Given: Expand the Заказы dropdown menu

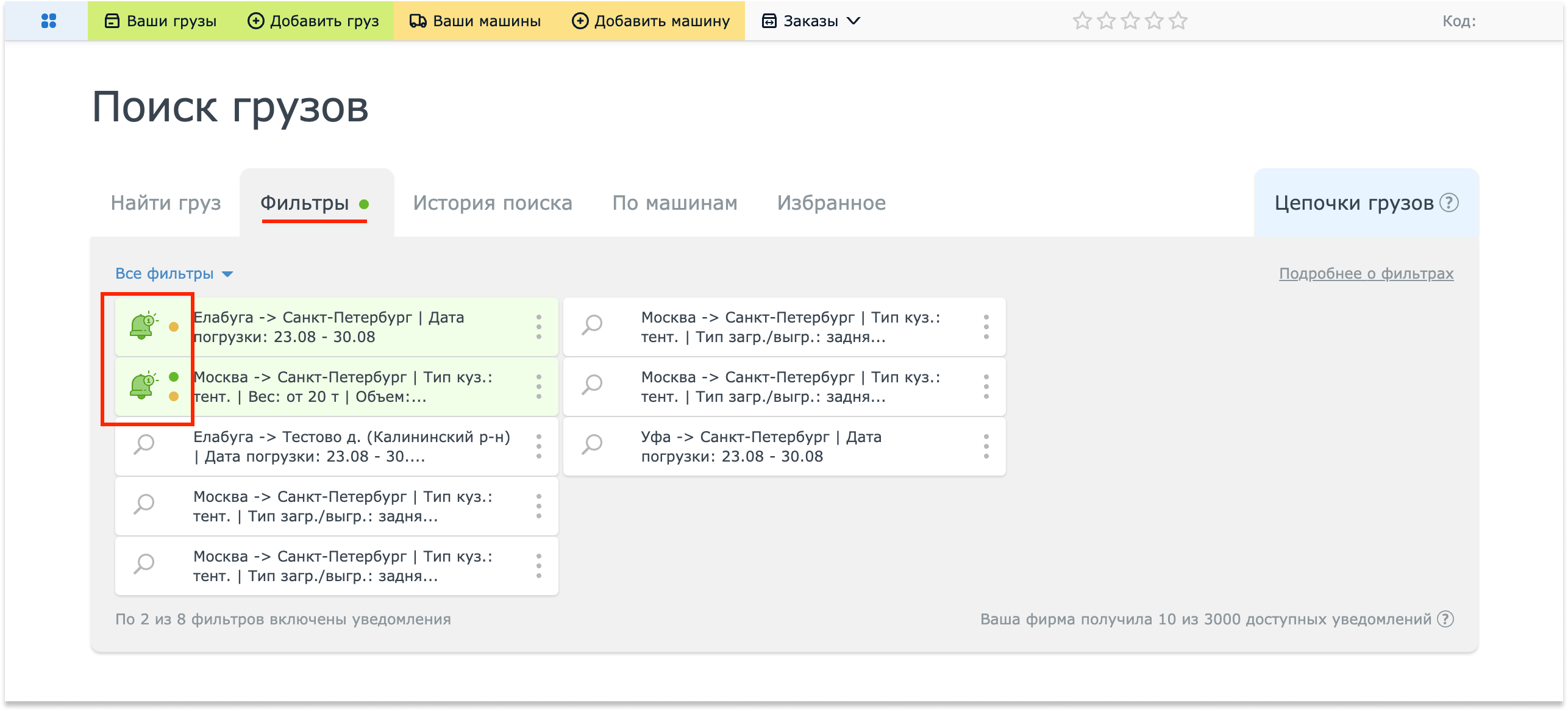Looking at the screenshot, I should 811,21.
